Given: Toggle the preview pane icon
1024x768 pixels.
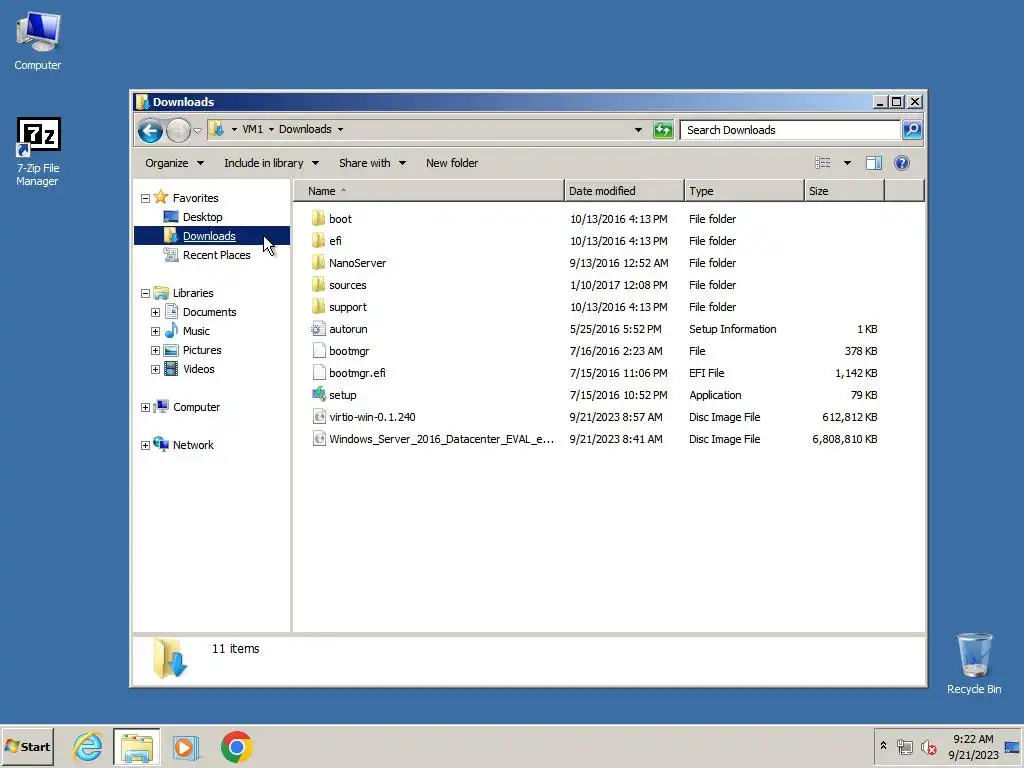Looking at the screenshot, I should 874,163.
